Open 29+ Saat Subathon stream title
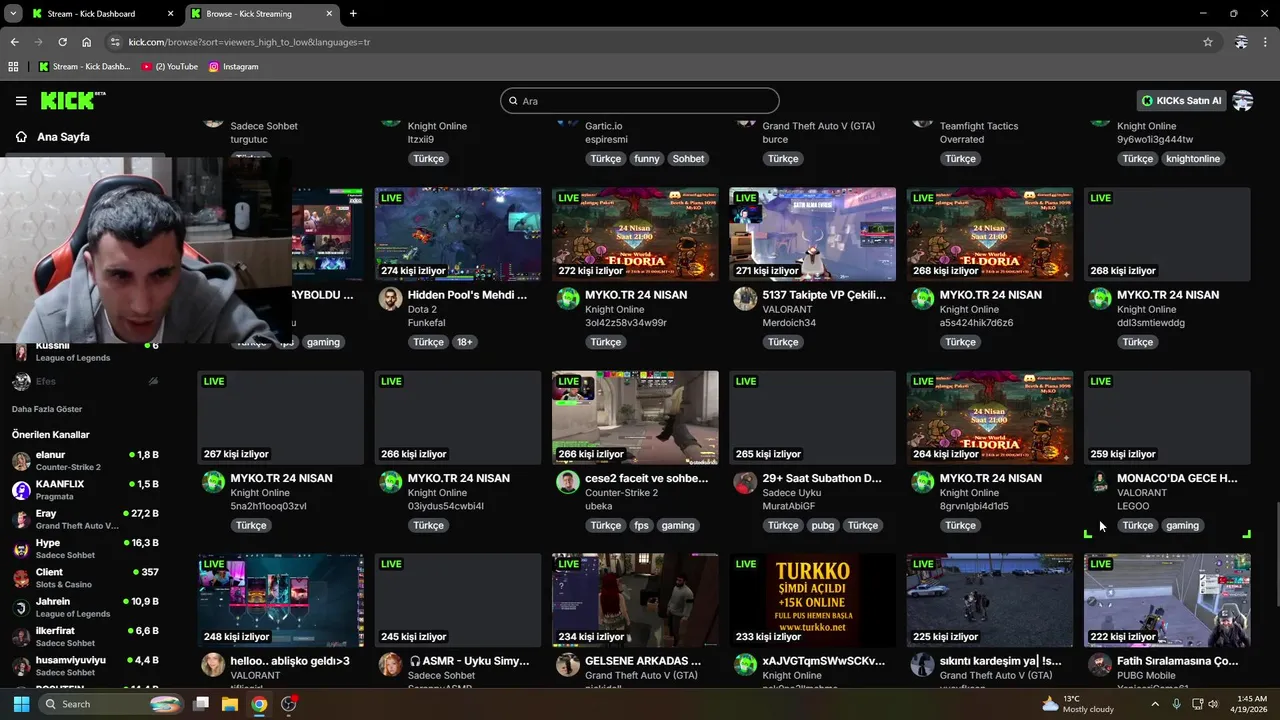This screenshot has height=720, width=1280. pyautogui.click(x=822, y=478)
